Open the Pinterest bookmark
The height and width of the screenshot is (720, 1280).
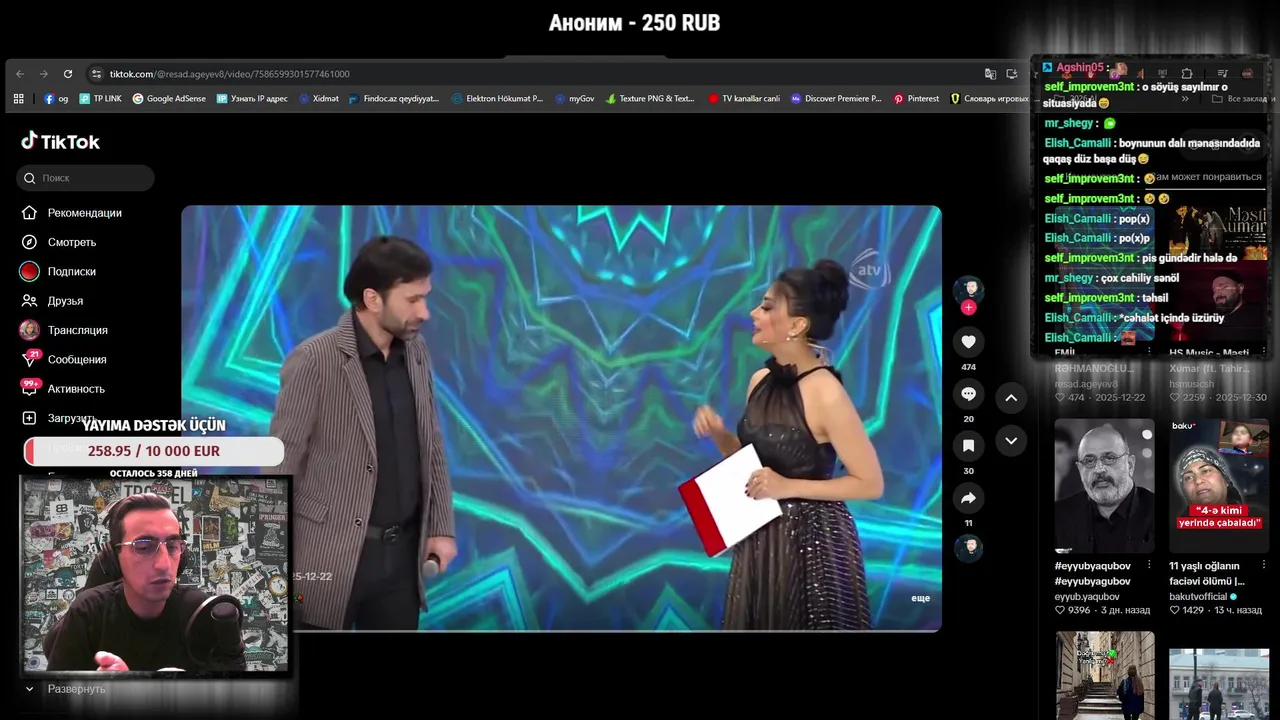click(916, 99)
